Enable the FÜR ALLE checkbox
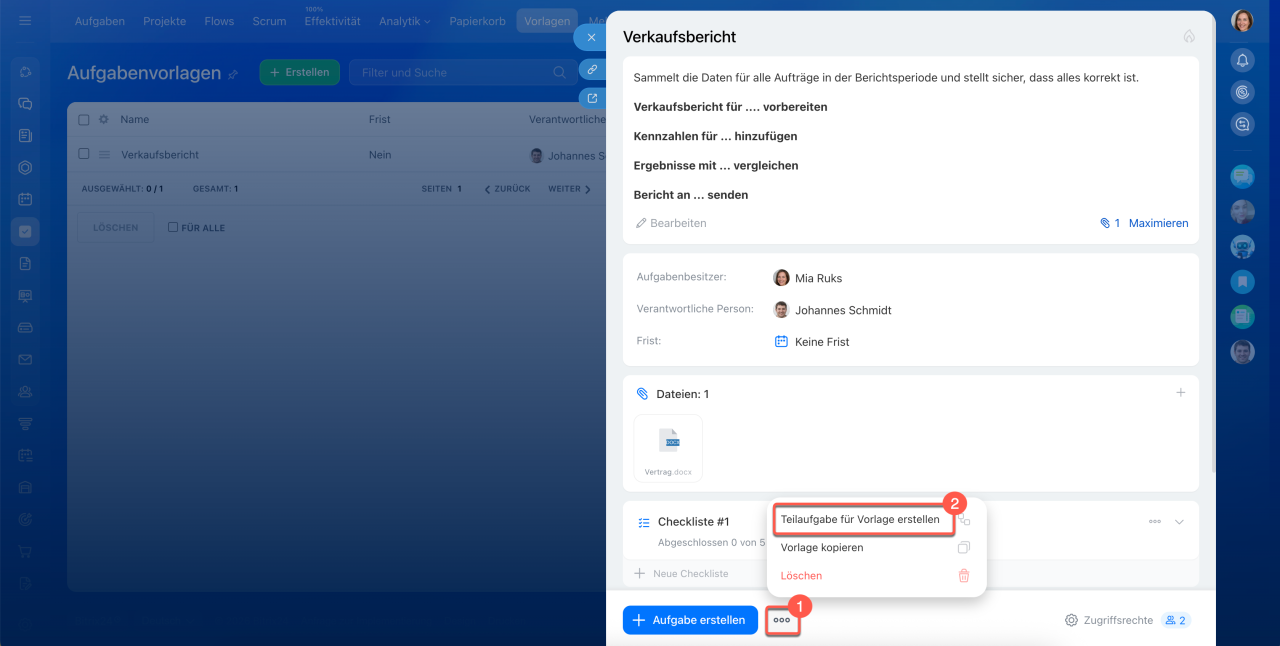Screen dimensions: 1280x646 point(173,227)
